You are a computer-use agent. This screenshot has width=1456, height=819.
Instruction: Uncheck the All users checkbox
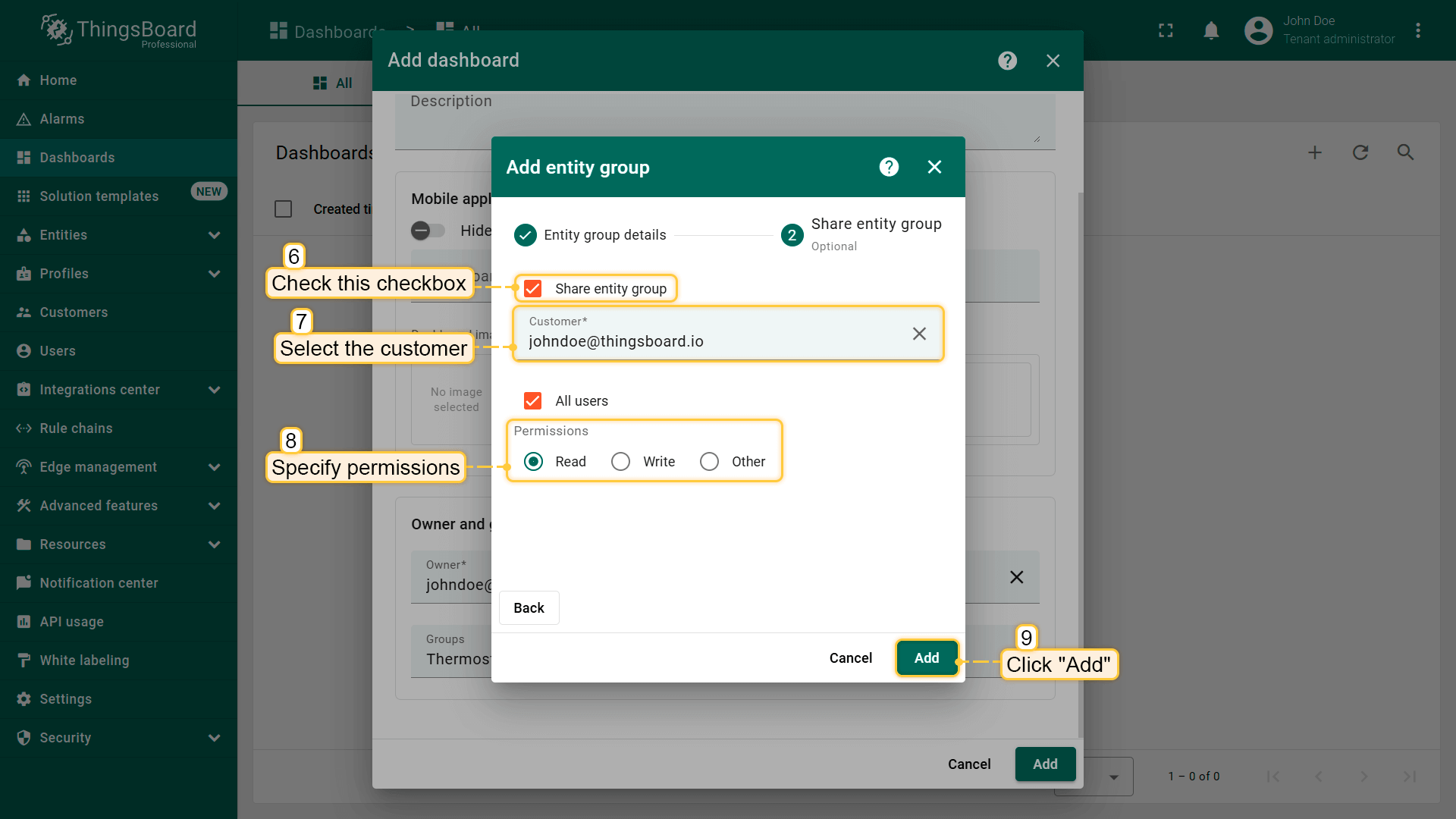533,400
